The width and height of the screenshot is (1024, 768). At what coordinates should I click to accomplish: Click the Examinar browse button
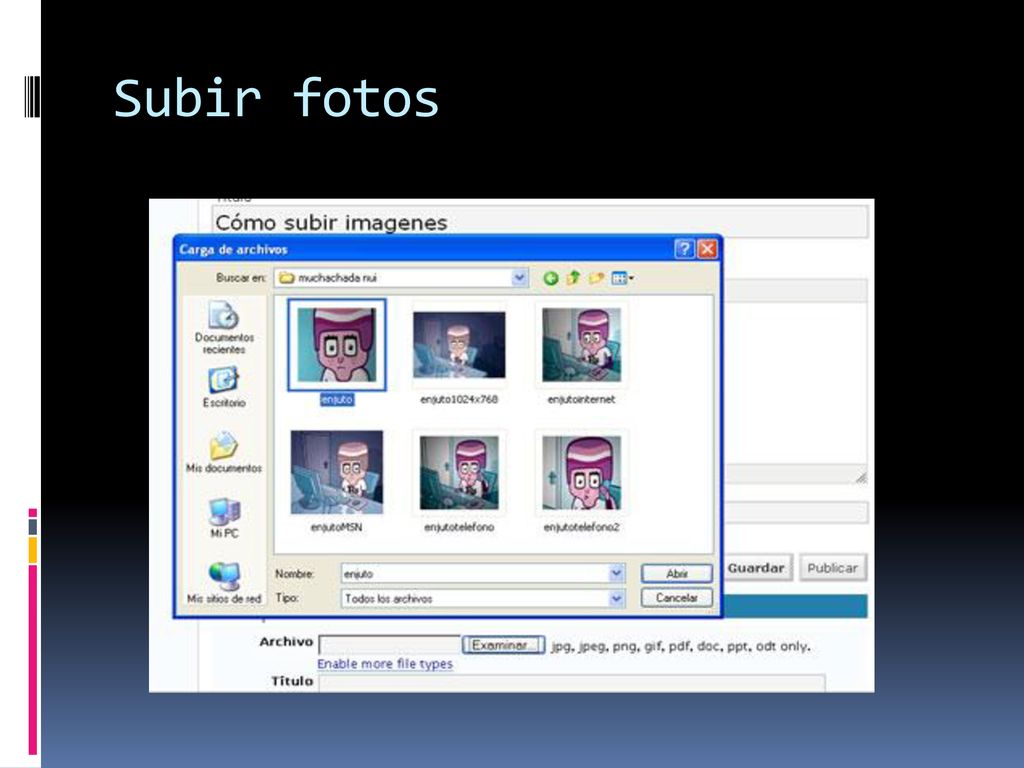coord(503,645)
